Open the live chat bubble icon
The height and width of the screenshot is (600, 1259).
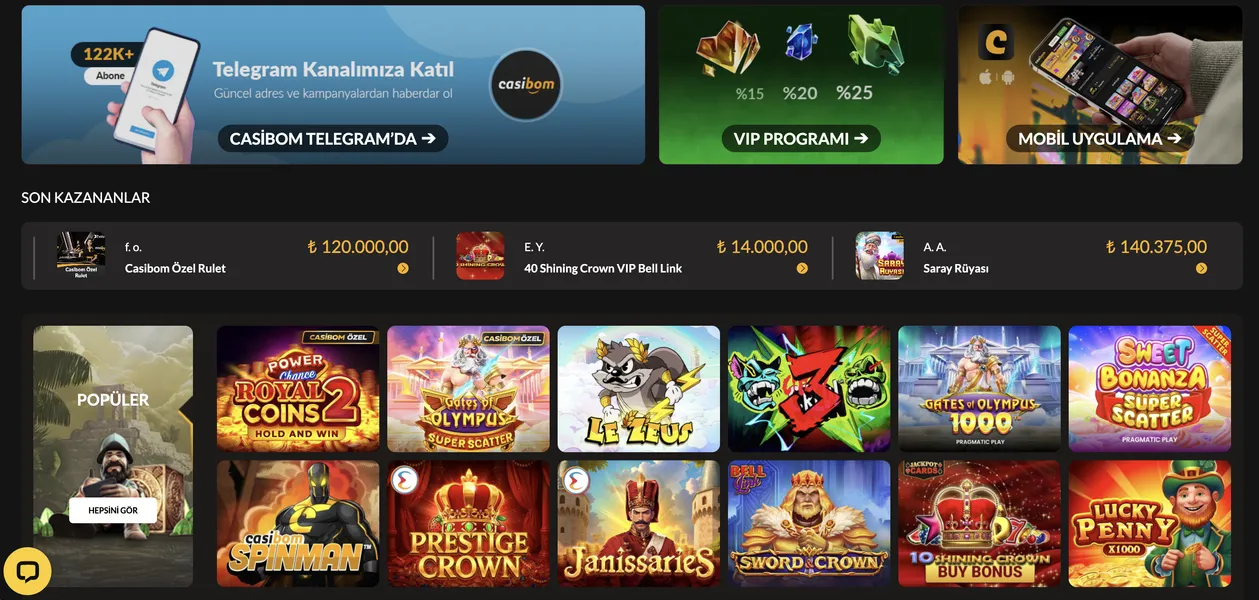tap(27, 571)
